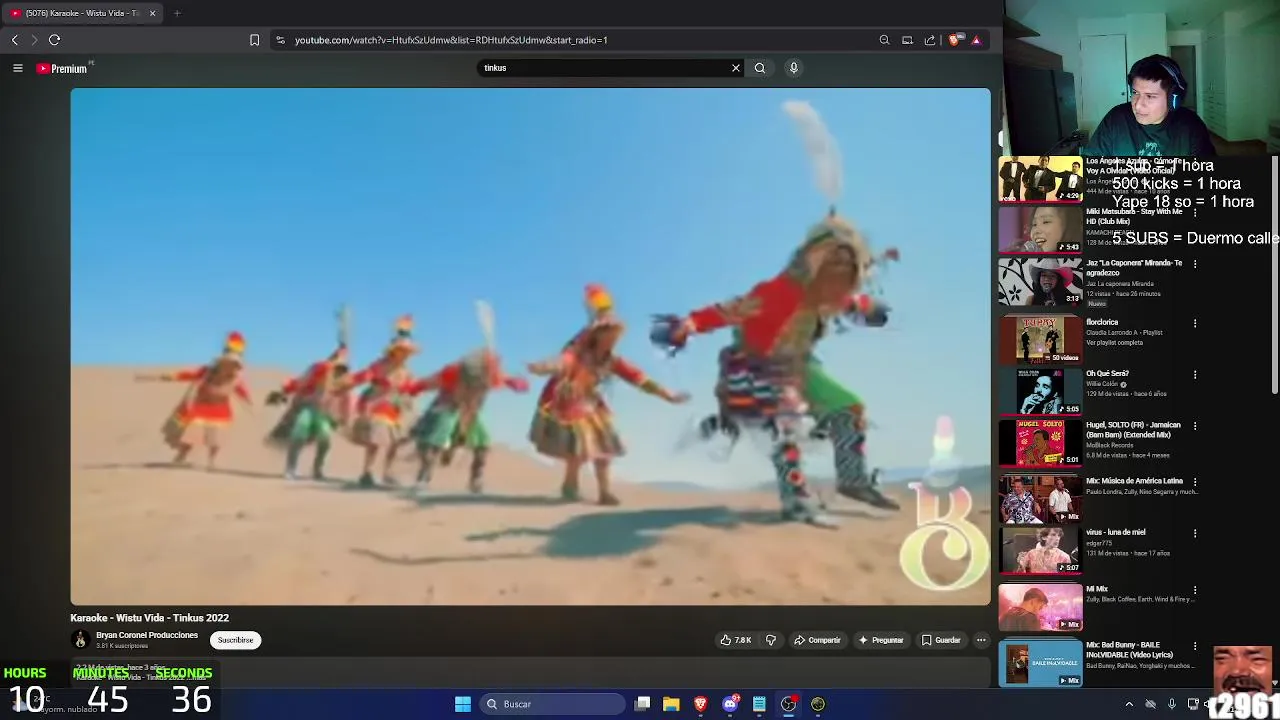Open File Explorer from the taskbar
Screen dimensions: 1280x720
pos(672,704)
